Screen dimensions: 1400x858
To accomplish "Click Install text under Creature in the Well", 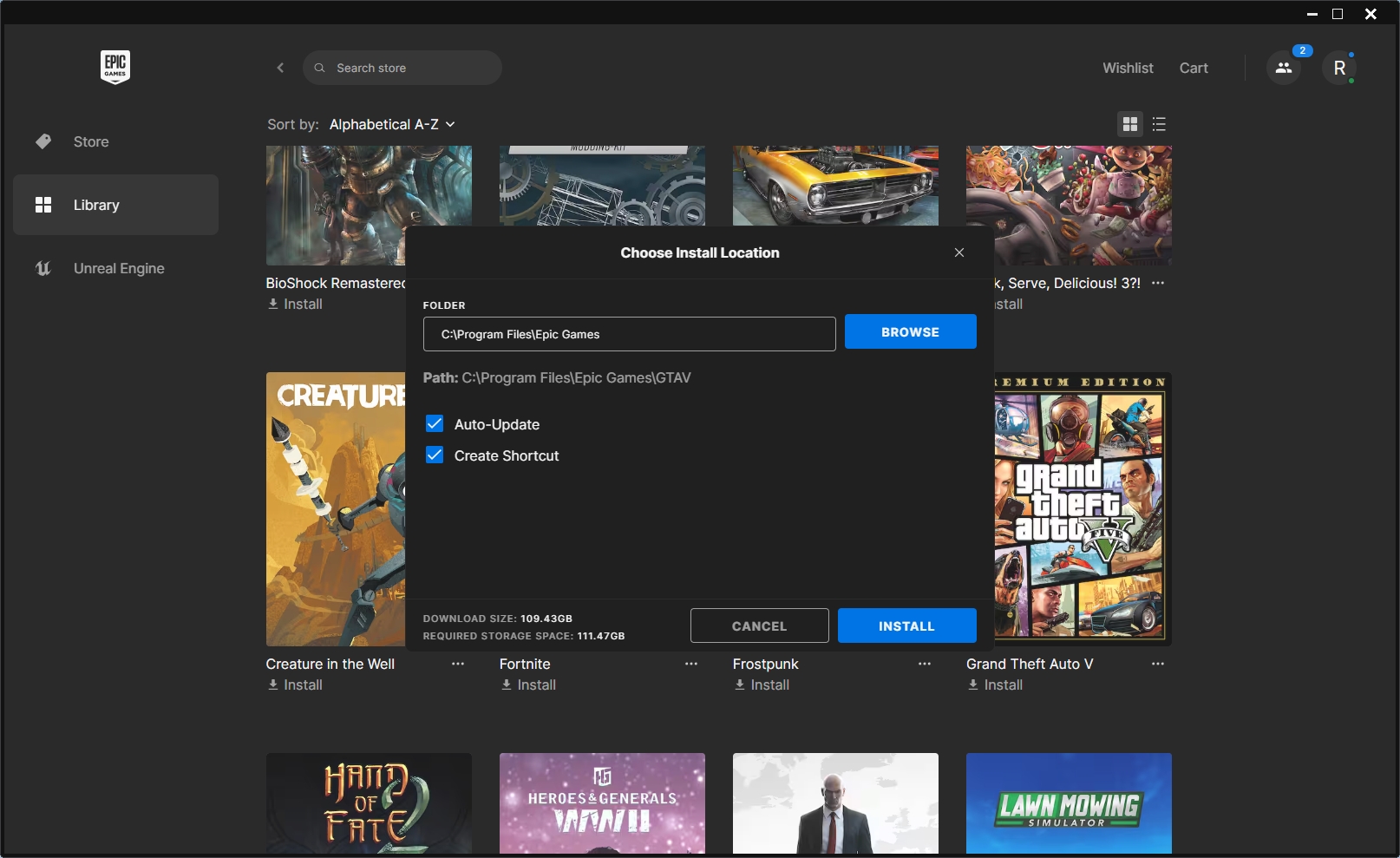I will (304, 684).
